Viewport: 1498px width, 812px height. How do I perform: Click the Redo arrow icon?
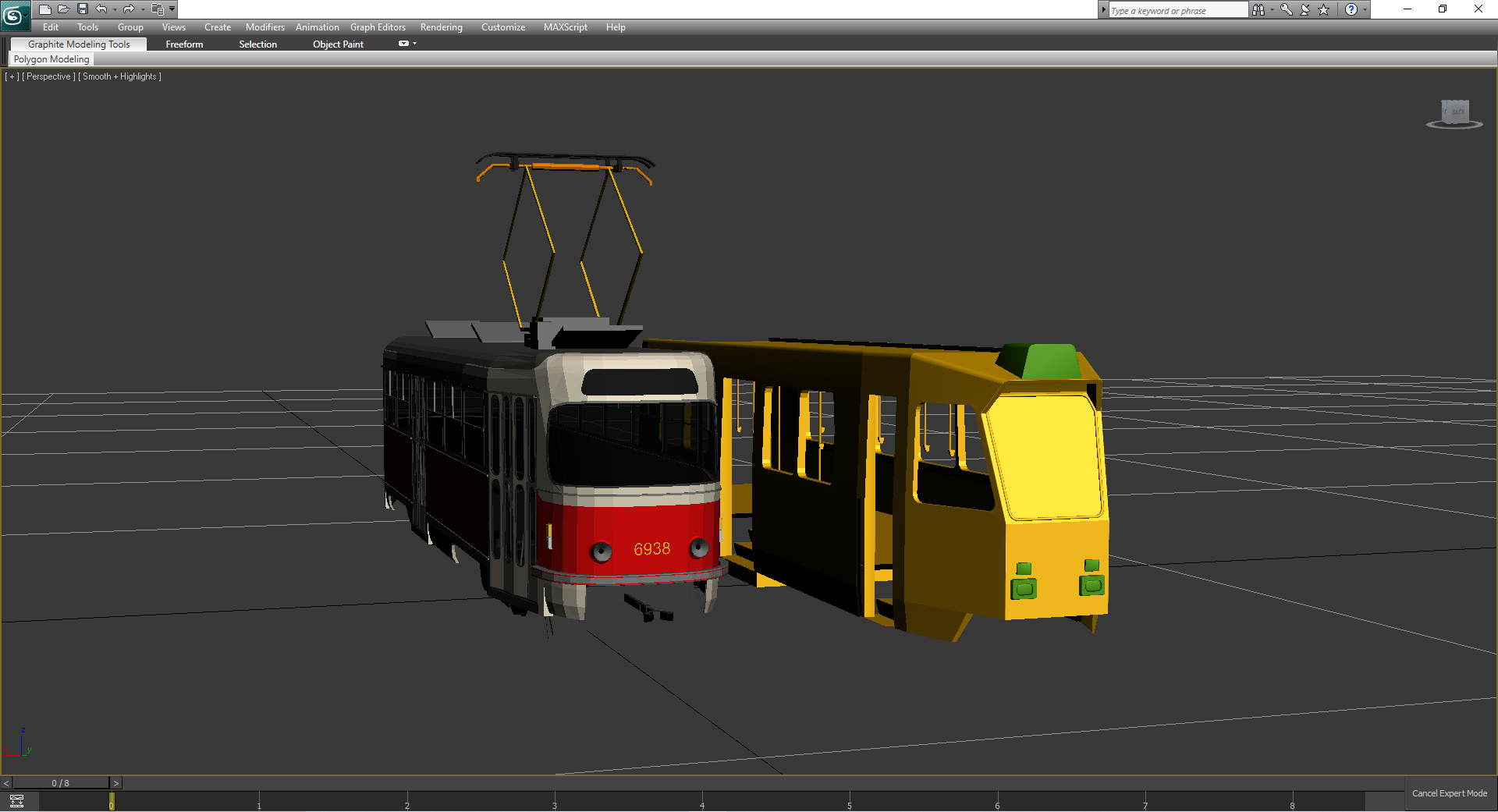129,9
